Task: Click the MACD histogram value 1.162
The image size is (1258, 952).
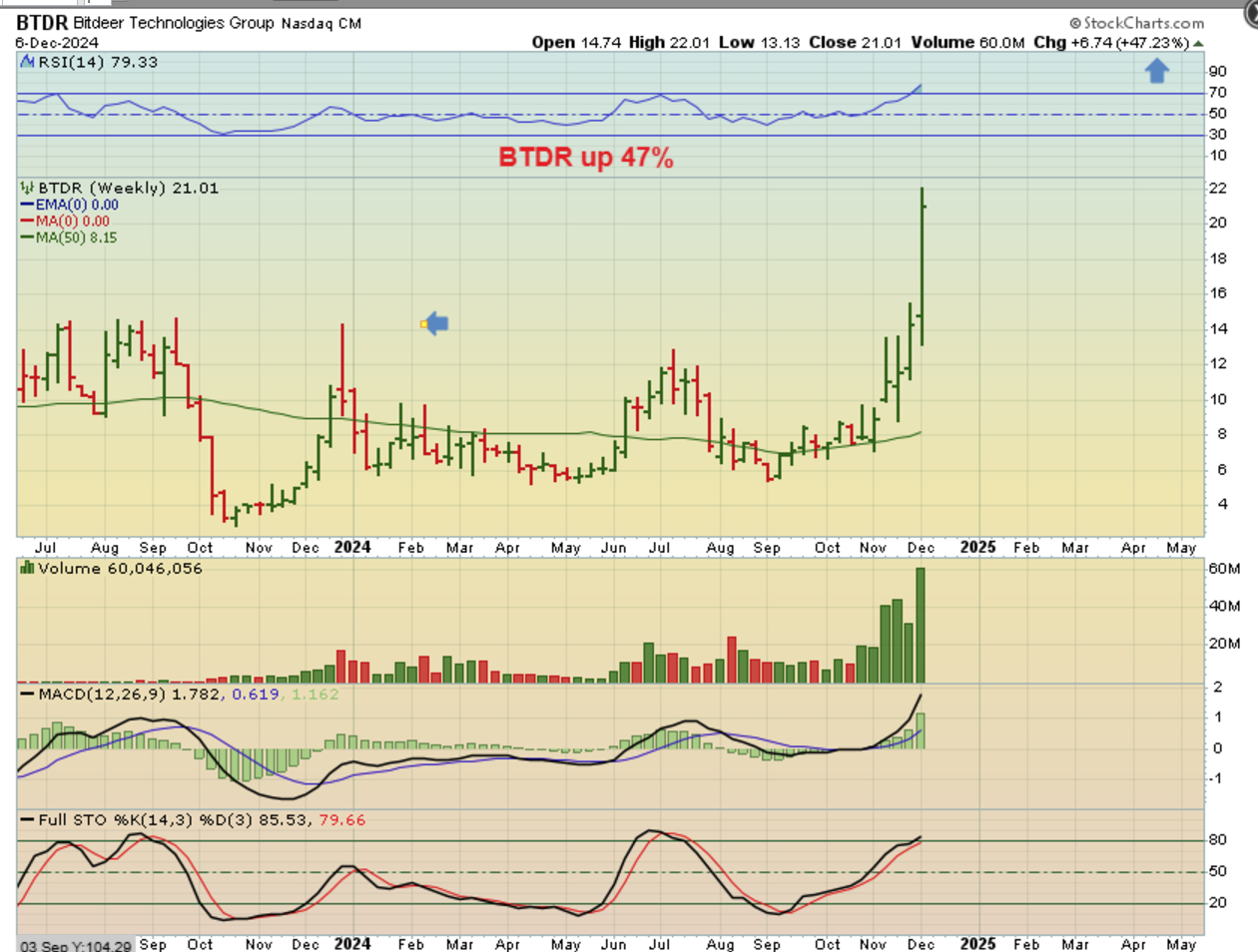Action: pyautogui.click(x=315, y=694)
